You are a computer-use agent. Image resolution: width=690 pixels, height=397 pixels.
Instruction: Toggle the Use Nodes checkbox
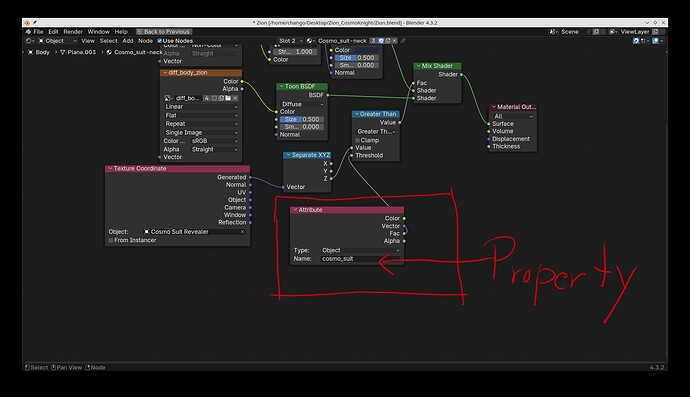(x=159, y=40)
